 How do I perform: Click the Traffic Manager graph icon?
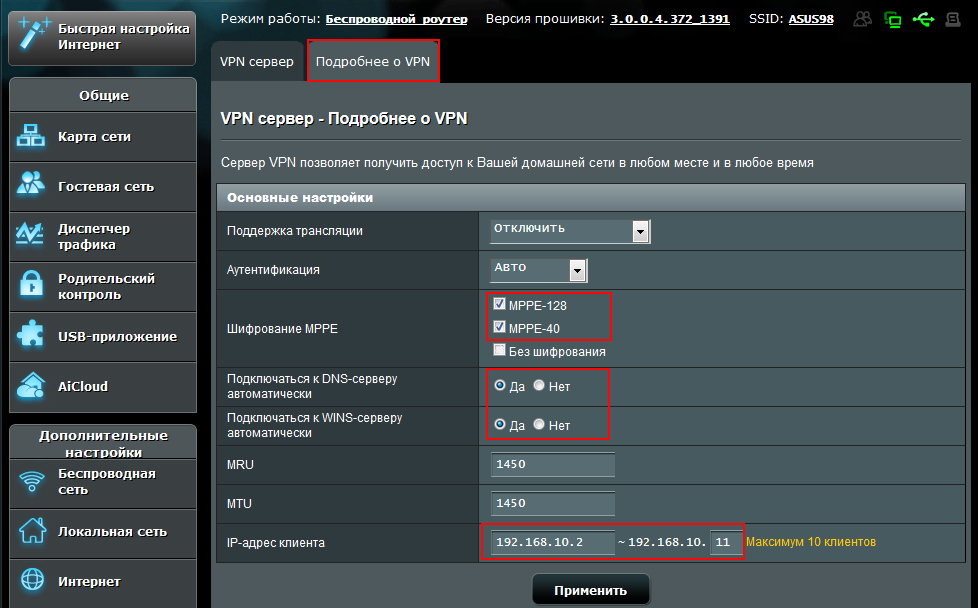click(x=30, y=234)
